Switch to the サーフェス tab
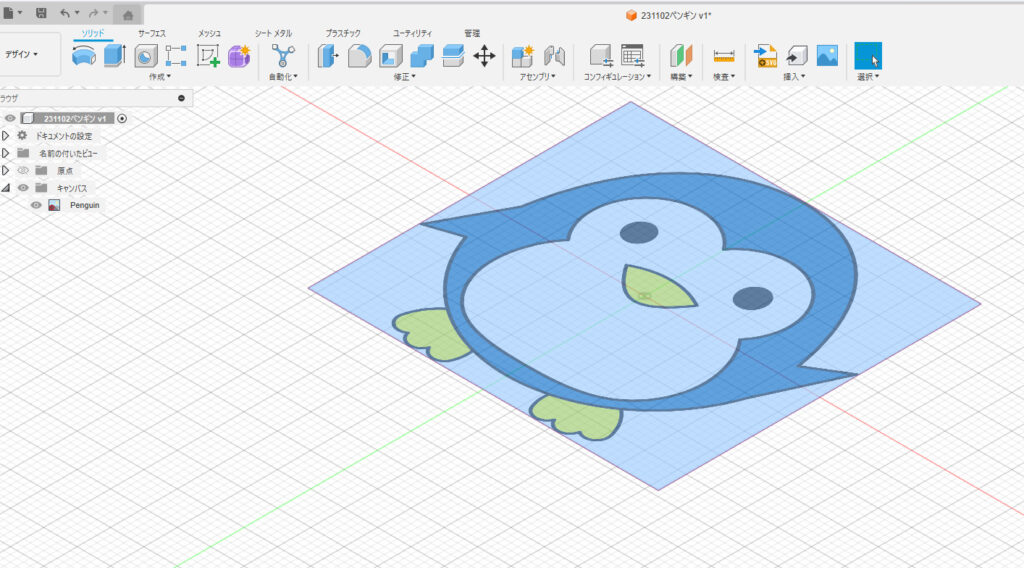This screenshot has height=568, width=1024. [152, 33]
